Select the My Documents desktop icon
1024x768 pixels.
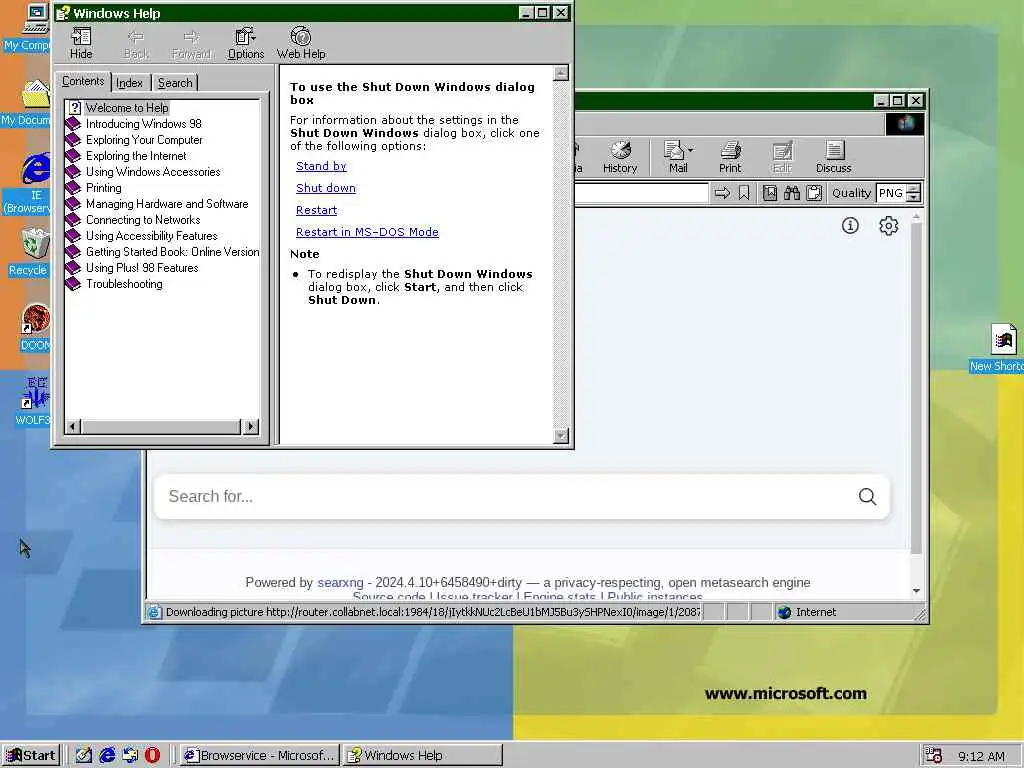click(26, 103)
